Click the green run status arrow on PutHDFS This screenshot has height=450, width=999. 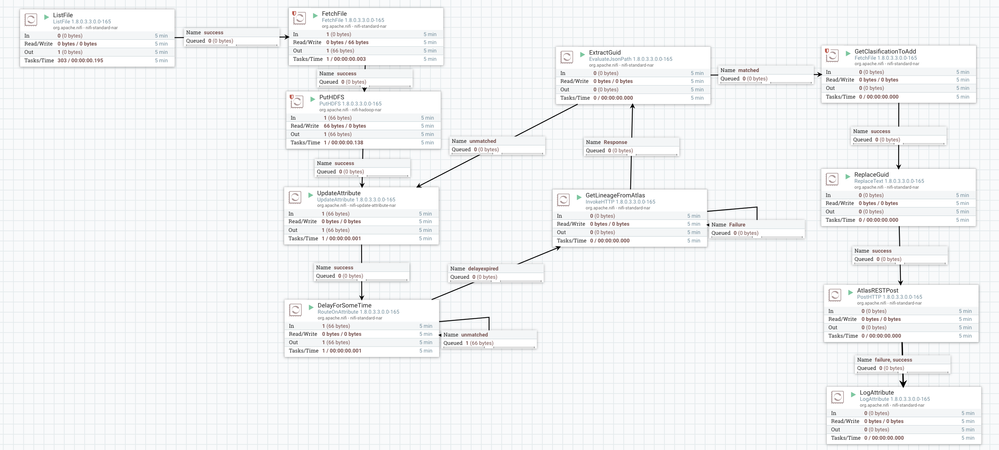[312, 97]
